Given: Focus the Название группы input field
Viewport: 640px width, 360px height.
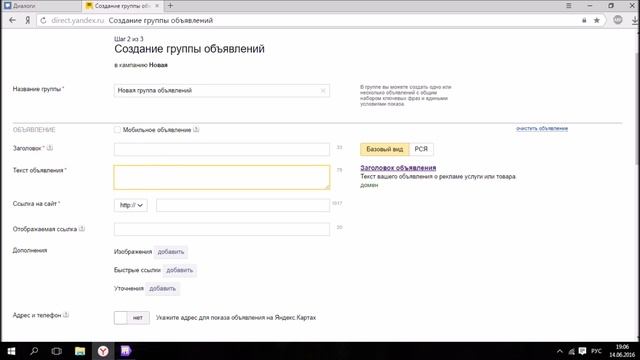Looking at the screenshot, I should point(222,91).
